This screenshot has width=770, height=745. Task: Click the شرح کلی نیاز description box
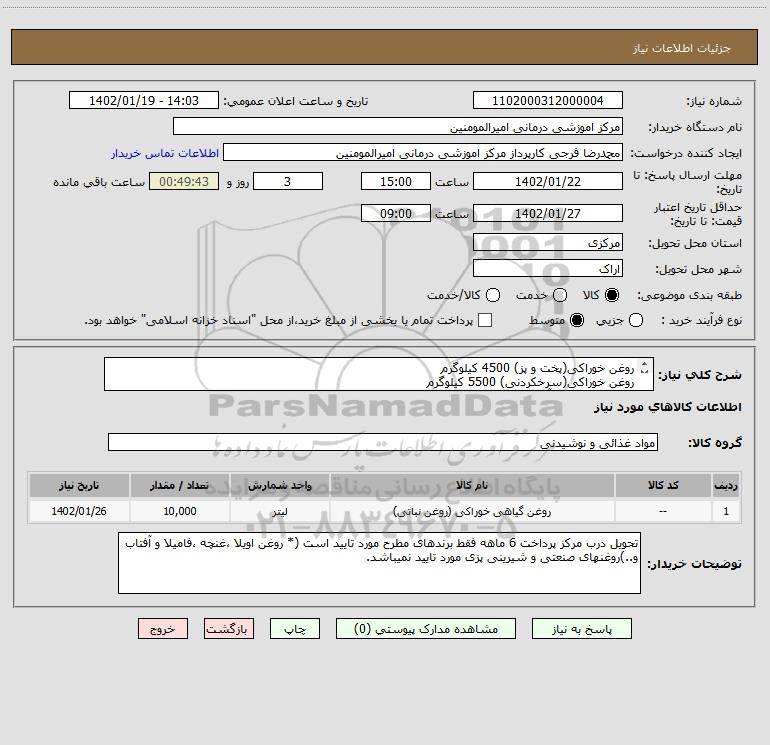point(379,374)
